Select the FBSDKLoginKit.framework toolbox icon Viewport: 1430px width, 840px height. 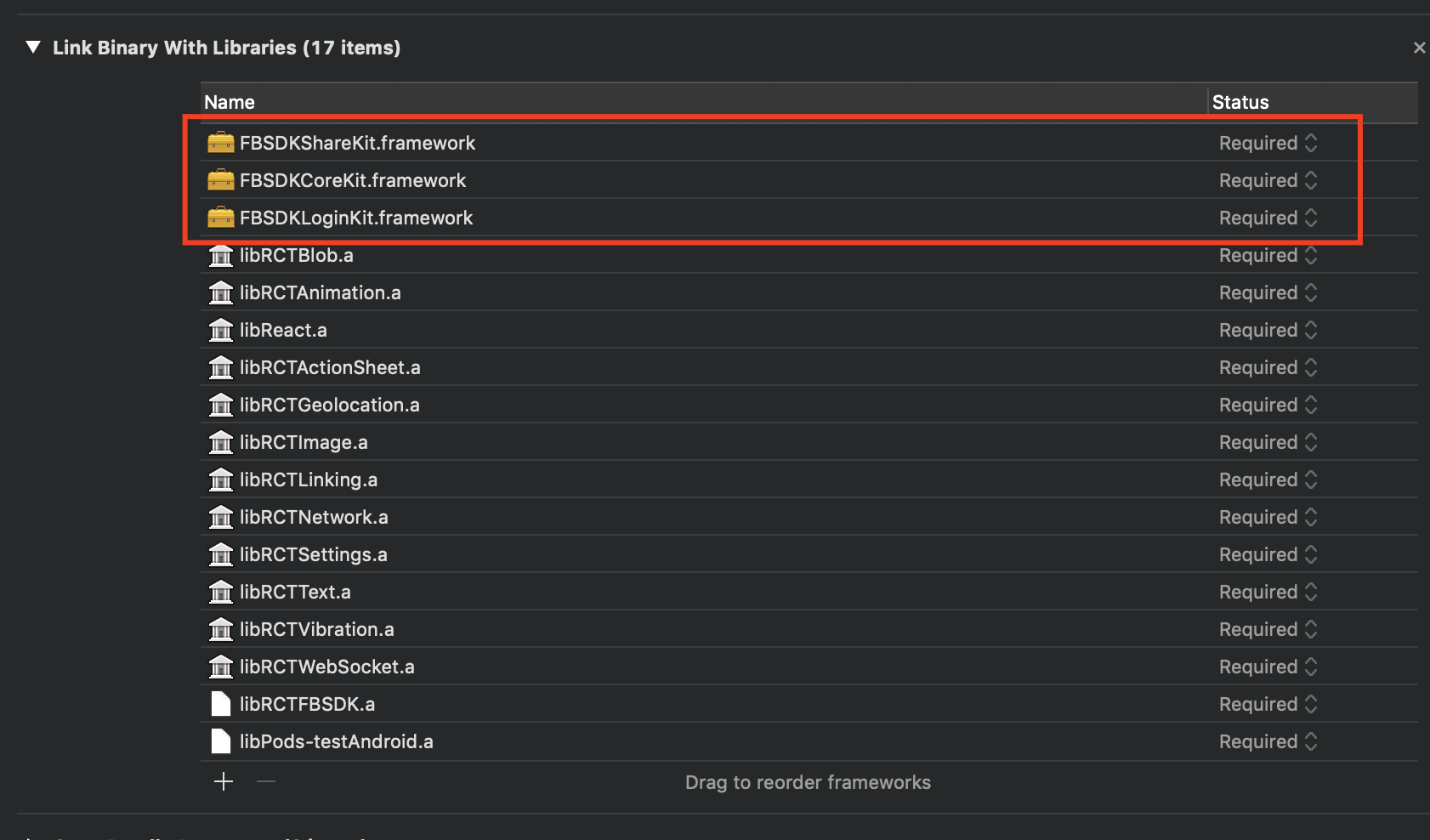coord(220,217)
